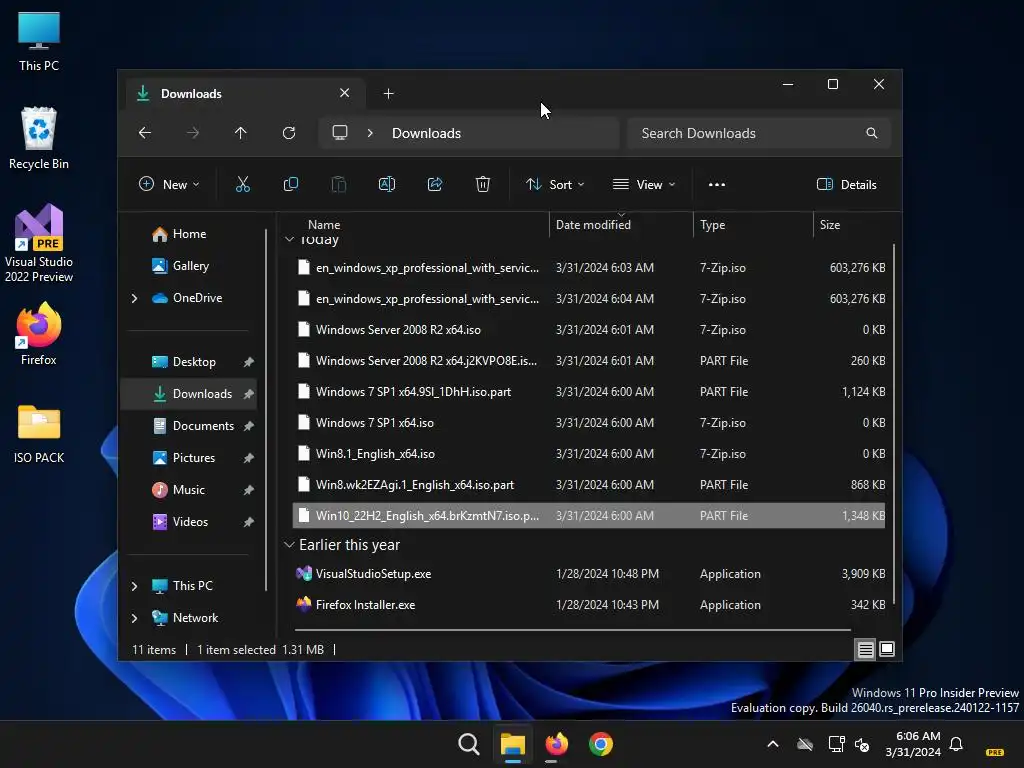Open Music in navigation pane

[188, 490]
